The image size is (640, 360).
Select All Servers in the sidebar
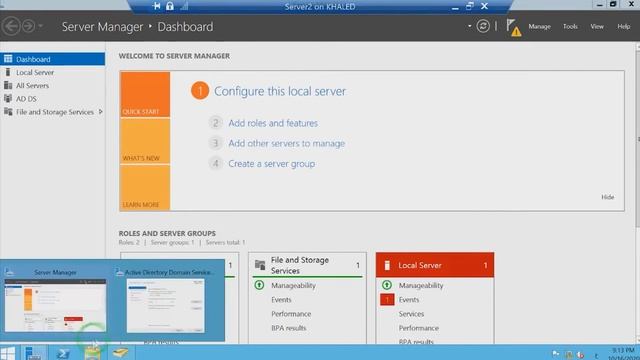pyautogui.click(x=53, y=85)
